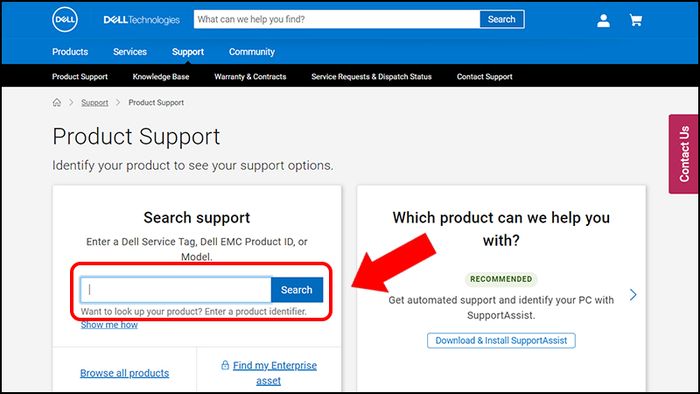Open the Products menu
Screen dimensions: 700x394
pos(70,52)
